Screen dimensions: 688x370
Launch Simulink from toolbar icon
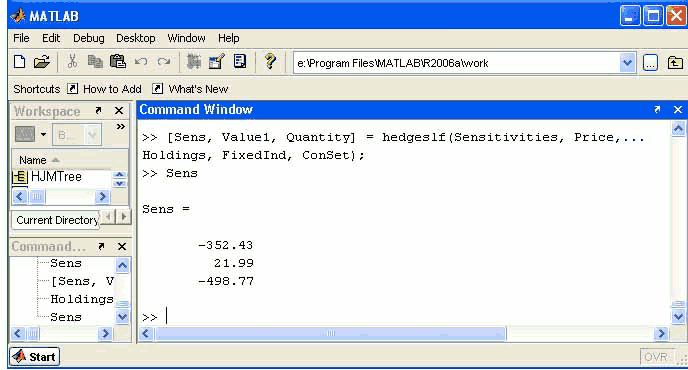(194, 61)
